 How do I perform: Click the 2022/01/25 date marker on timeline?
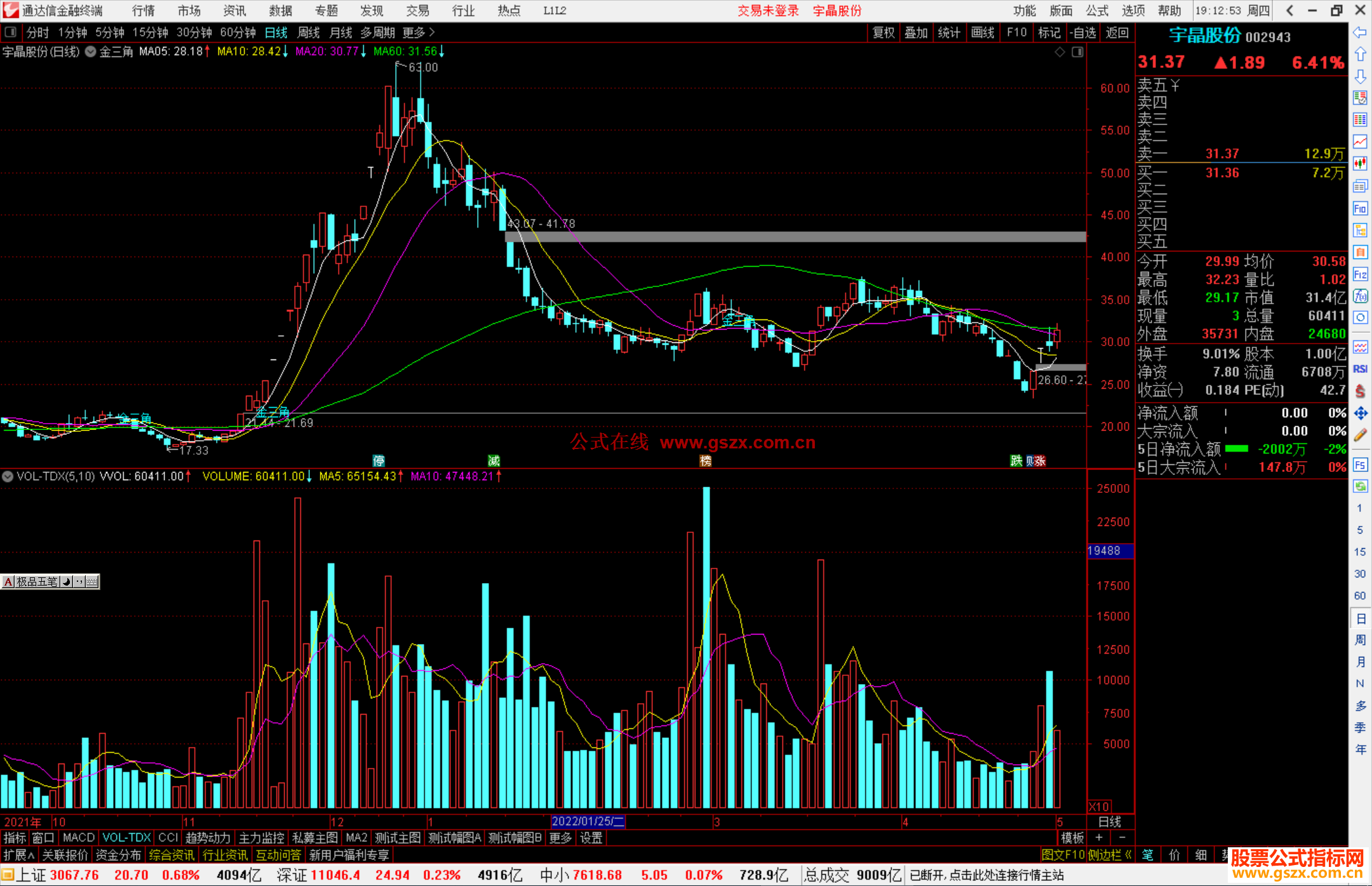(x=588, y=821)
